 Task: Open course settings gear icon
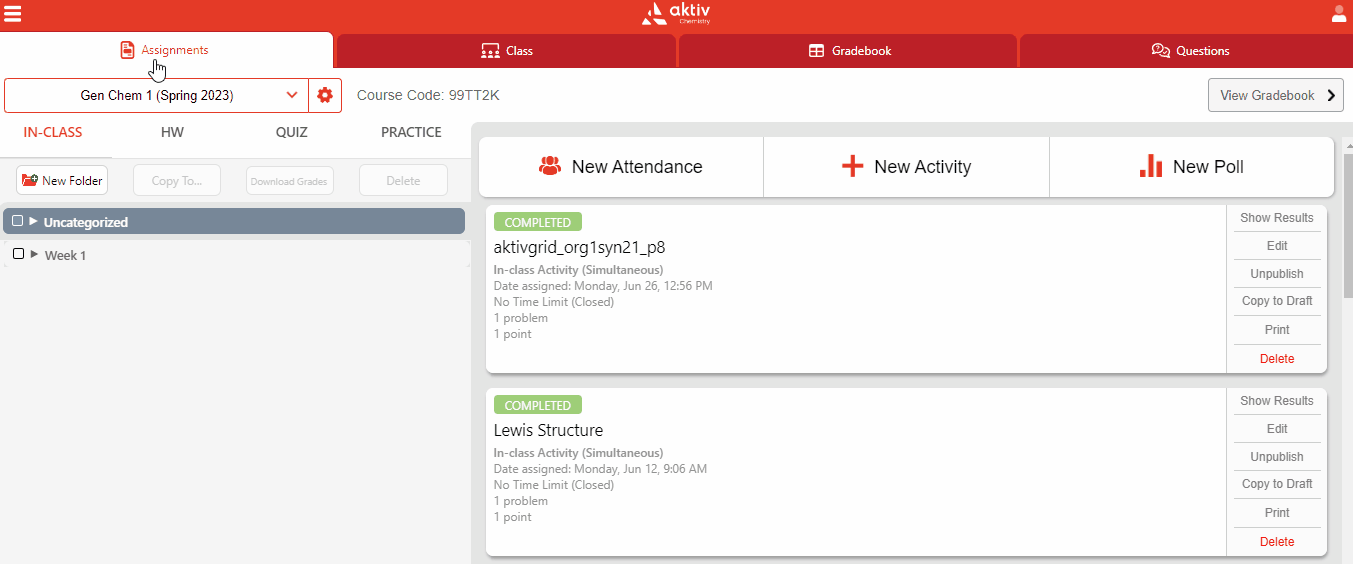point(324,95)
